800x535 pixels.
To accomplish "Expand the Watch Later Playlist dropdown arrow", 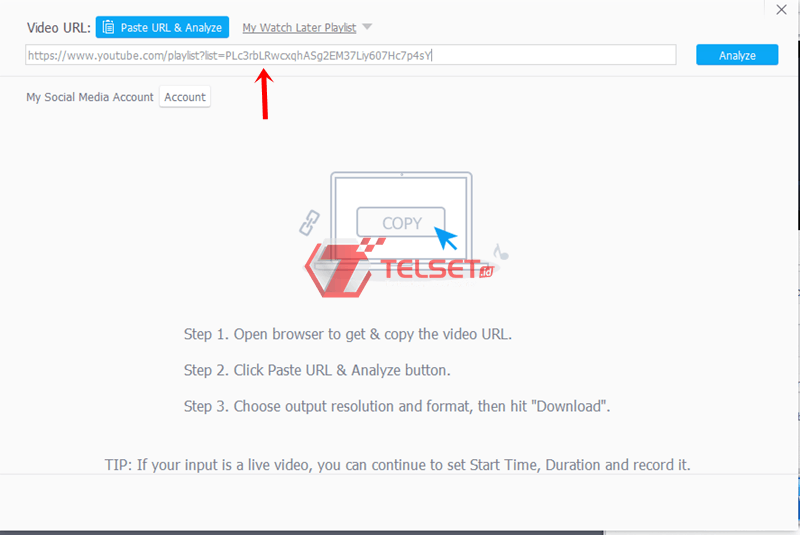I will tap(367, 27).
